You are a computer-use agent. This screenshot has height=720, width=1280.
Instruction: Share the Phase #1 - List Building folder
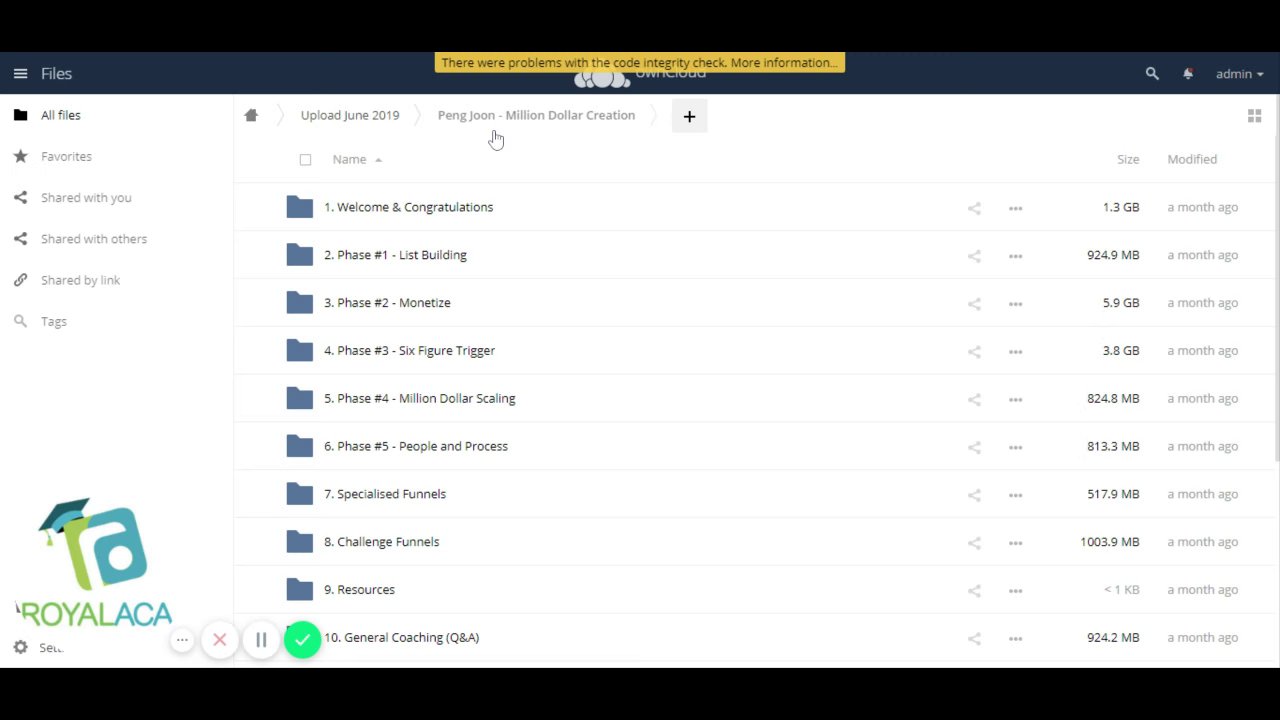(974, 256)
